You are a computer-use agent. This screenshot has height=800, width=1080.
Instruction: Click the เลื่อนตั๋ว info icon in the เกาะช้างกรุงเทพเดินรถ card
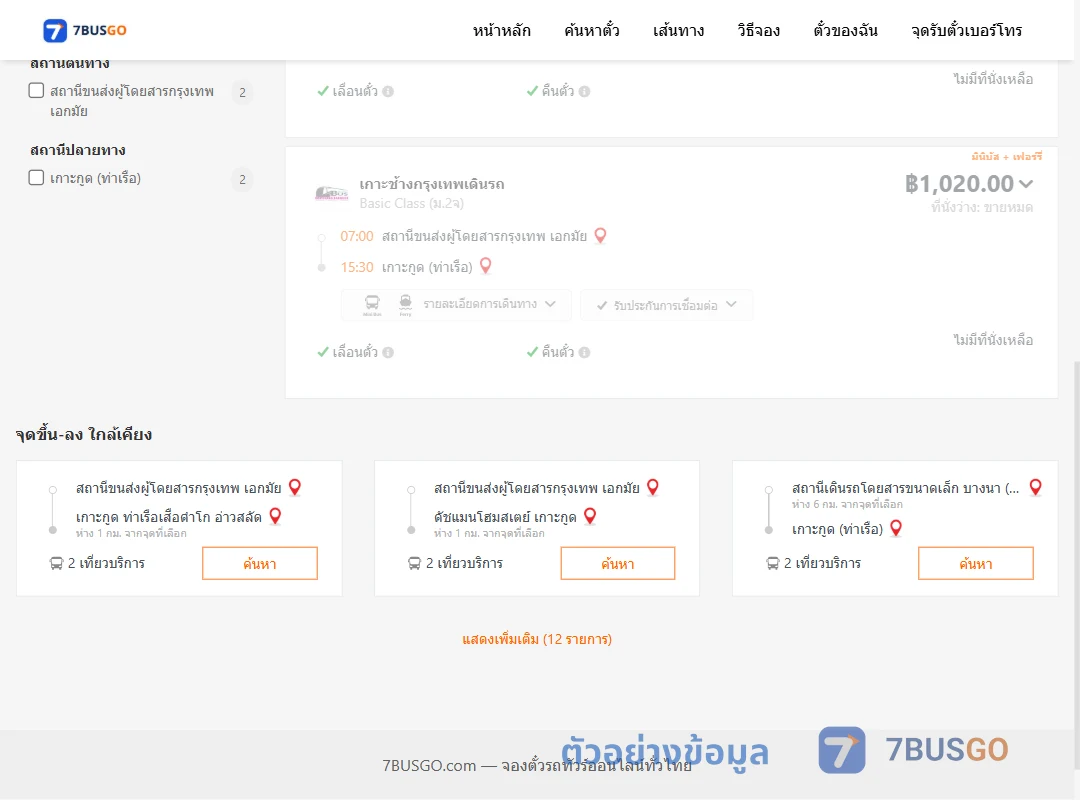[x=388, y=352]
